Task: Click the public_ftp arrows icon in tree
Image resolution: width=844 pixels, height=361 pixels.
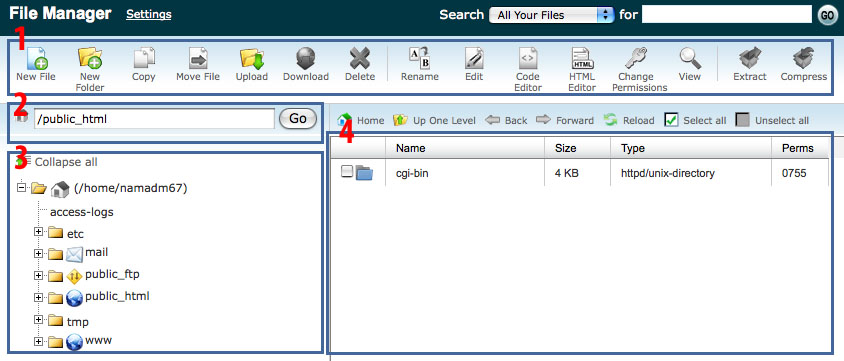Action: pos(74,277)
